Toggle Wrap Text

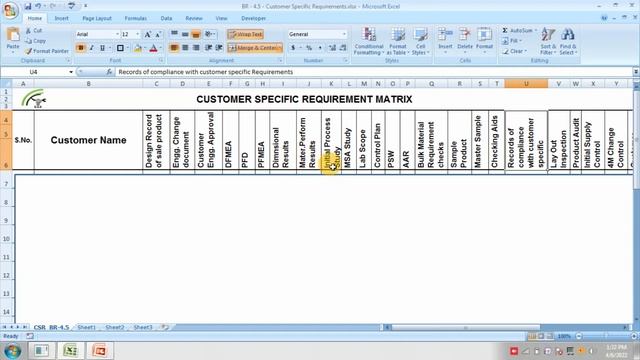pyautogui.click(x=245, y=34)
